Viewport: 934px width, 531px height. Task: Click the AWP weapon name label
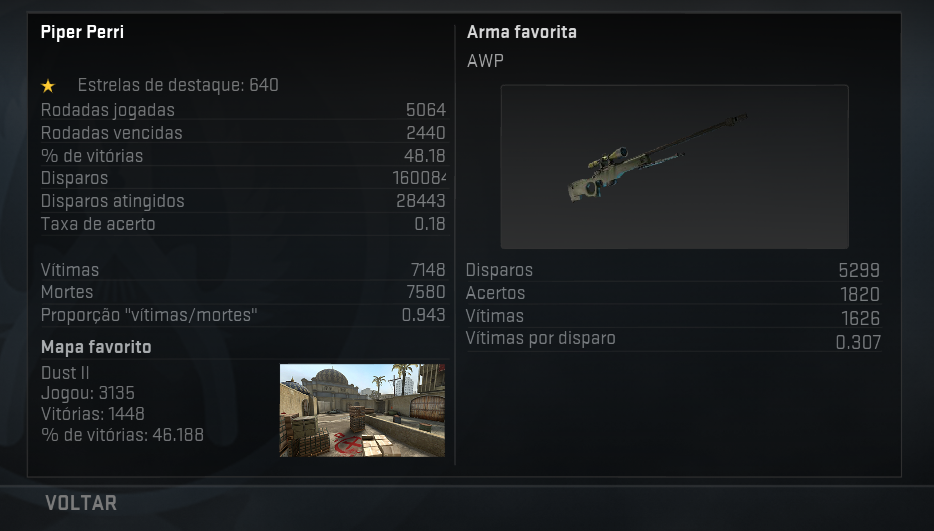pos(485,61)
